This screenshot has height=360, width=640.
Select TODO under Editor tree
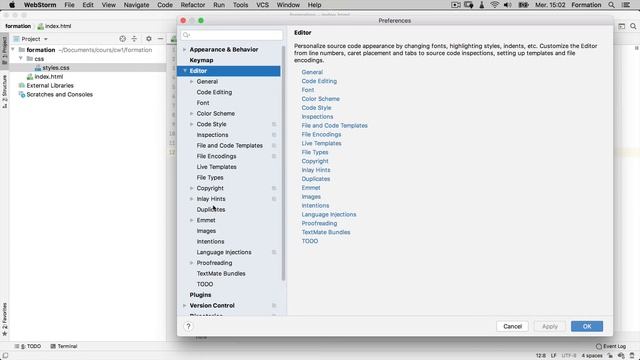[x=205, y=284]
